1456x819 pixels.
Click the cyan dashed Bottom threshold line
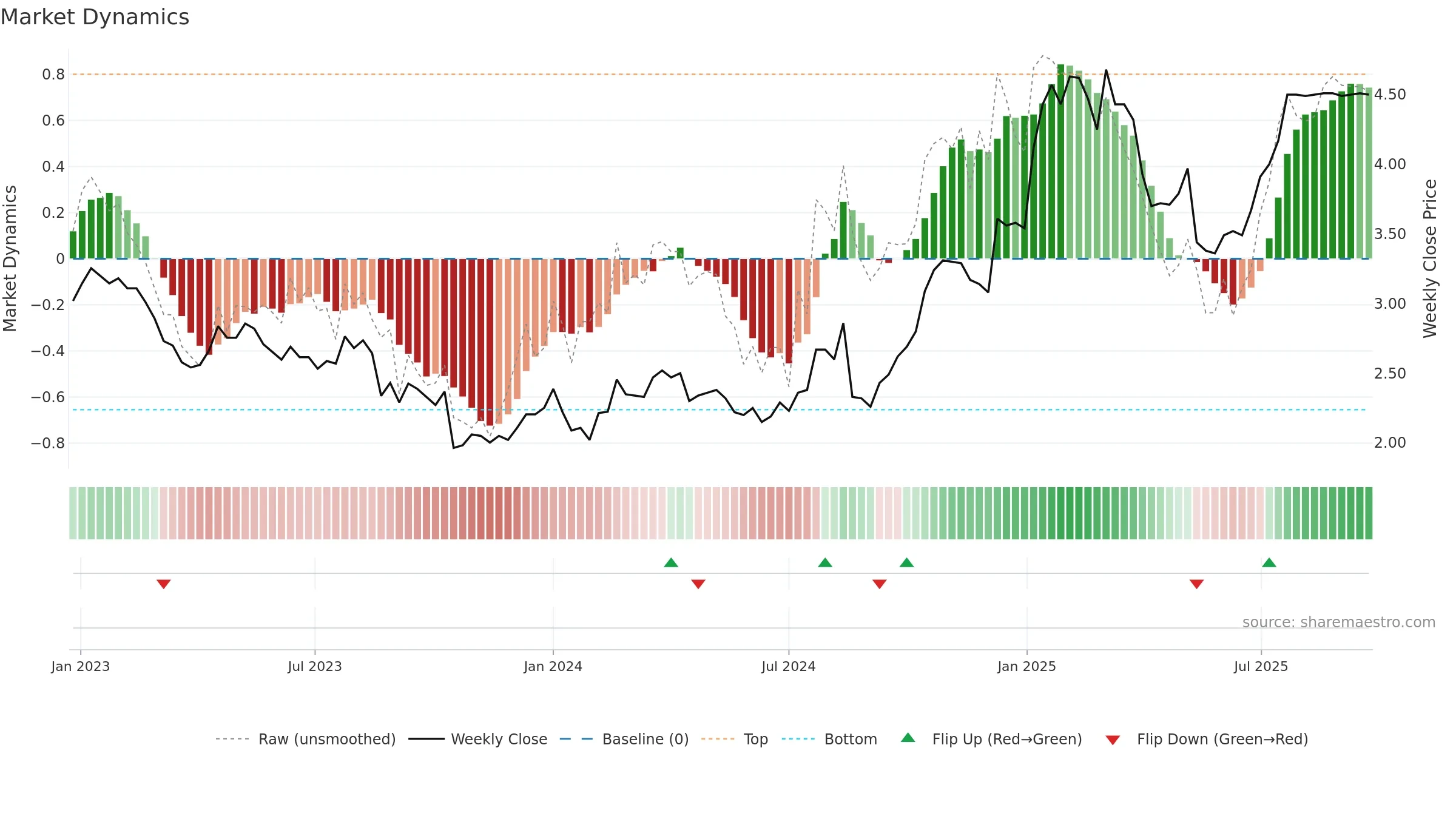point(719,410)
